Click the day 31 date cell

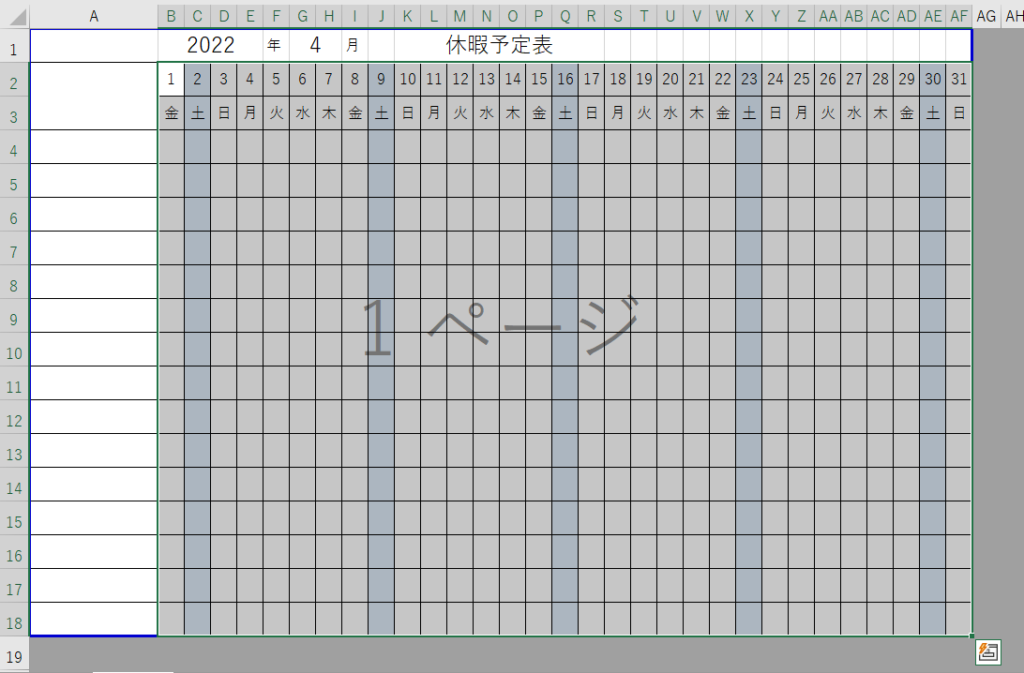point(959,80)
